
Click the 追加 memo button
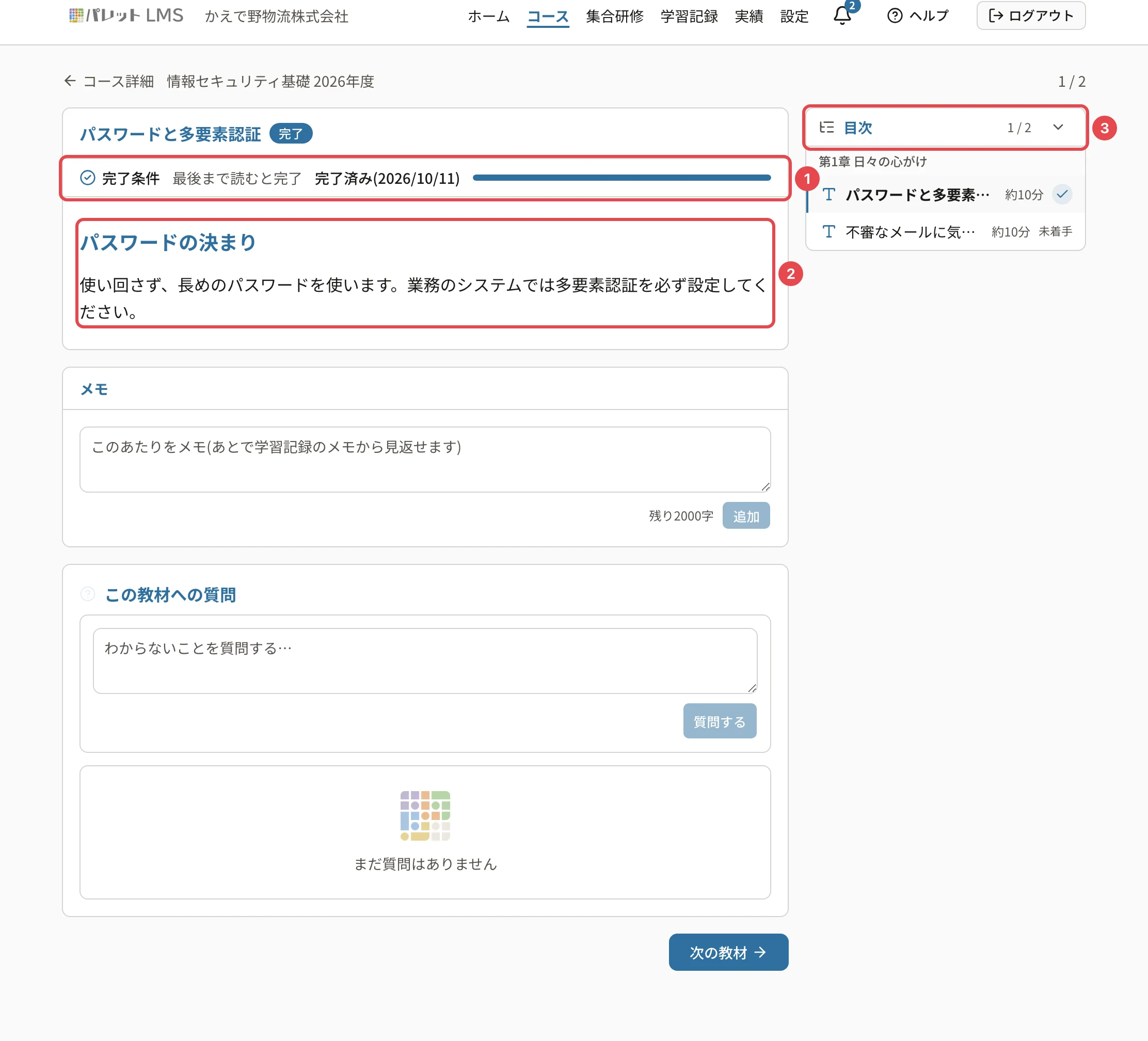(746, 516)
